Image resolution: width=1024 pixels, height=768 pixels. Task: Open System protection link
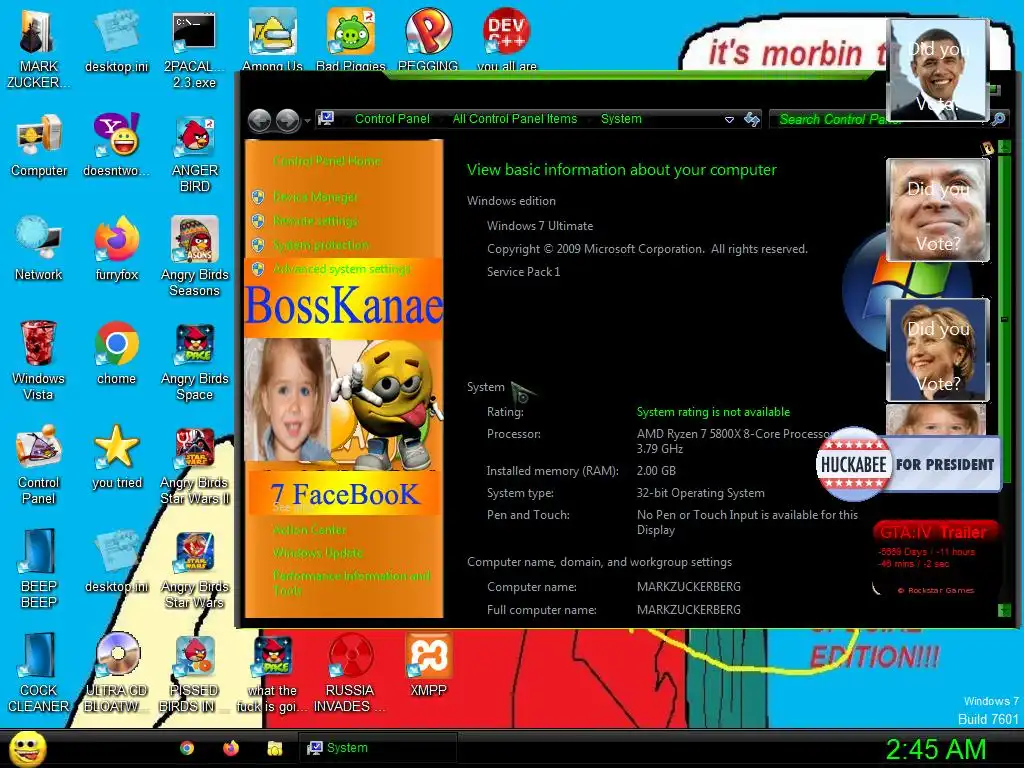click(x=321, y=245)
